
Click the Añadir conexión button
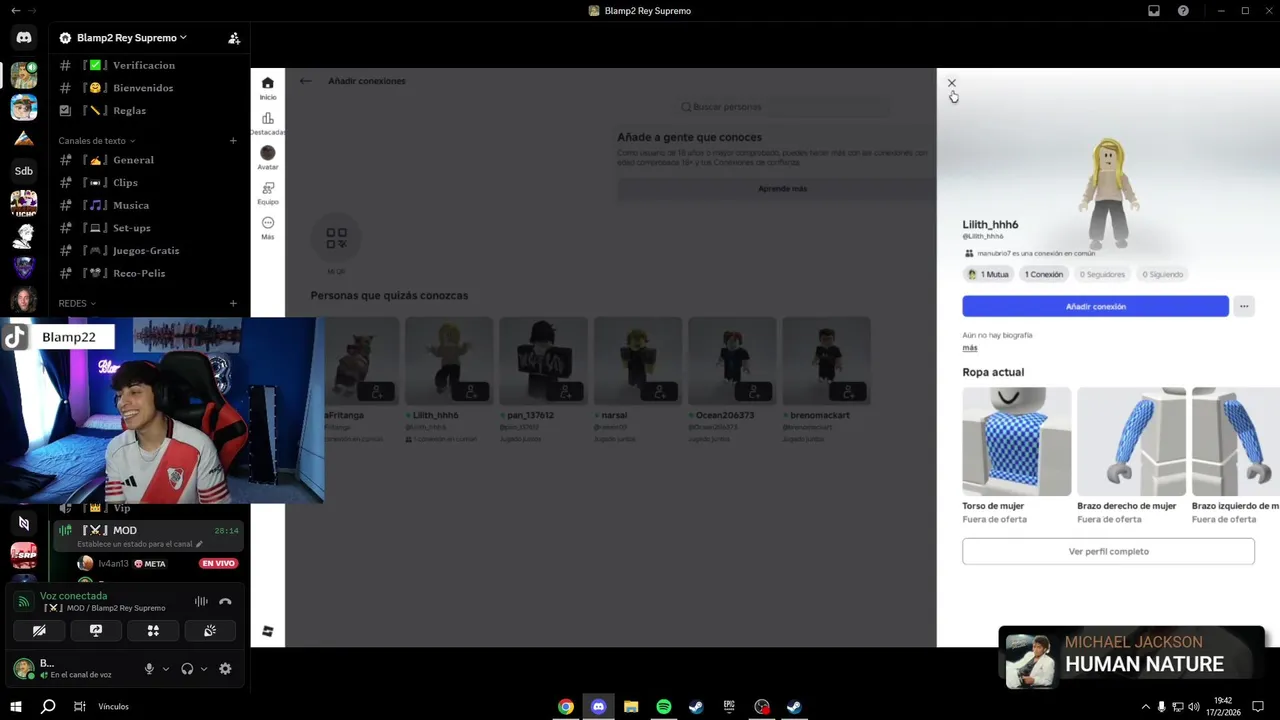[x=1095, y=307]
